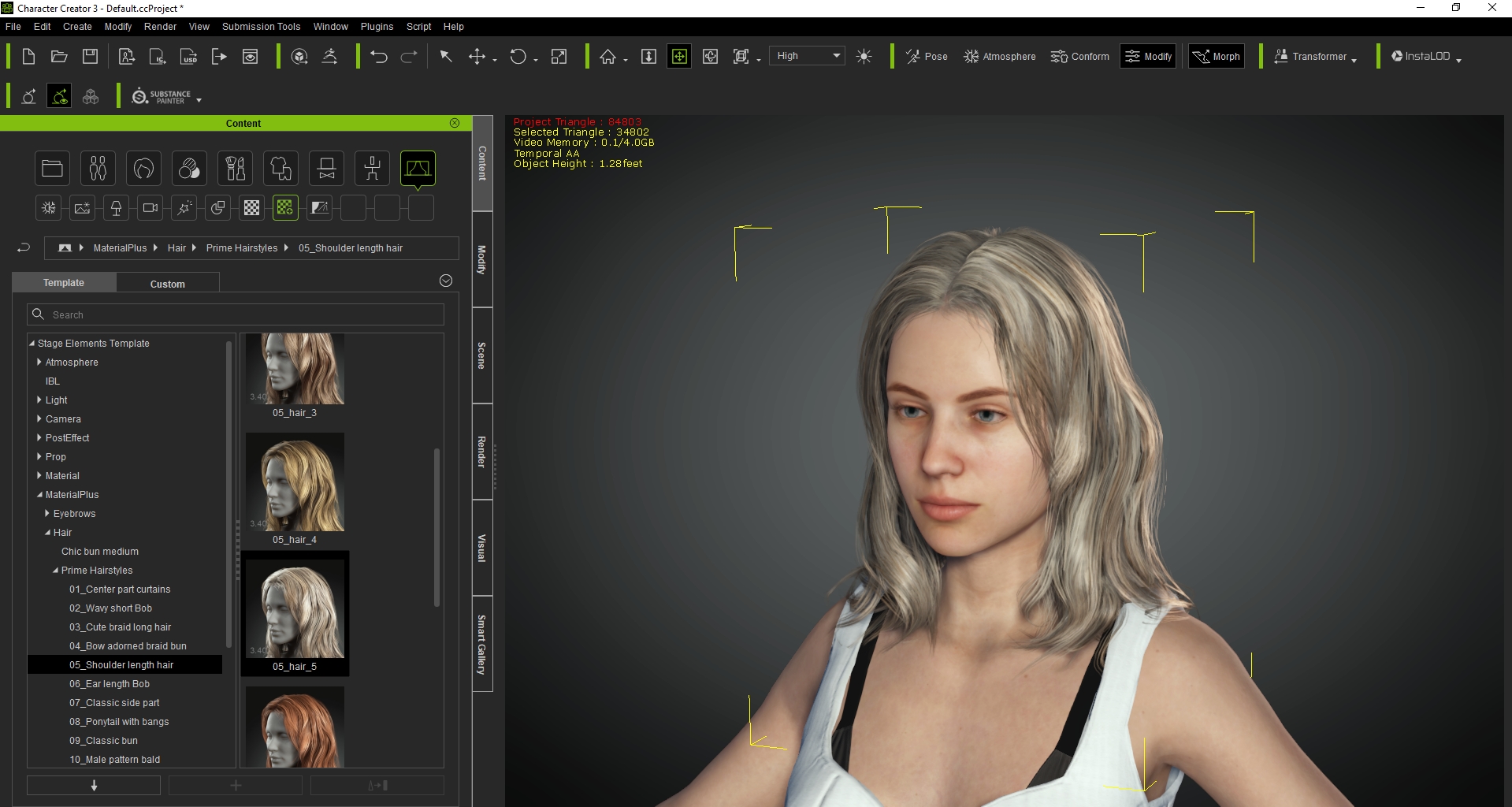The image size is (1512, 807).
Task: Toggle the sun light toolbar icon
Action: [864, 56]
